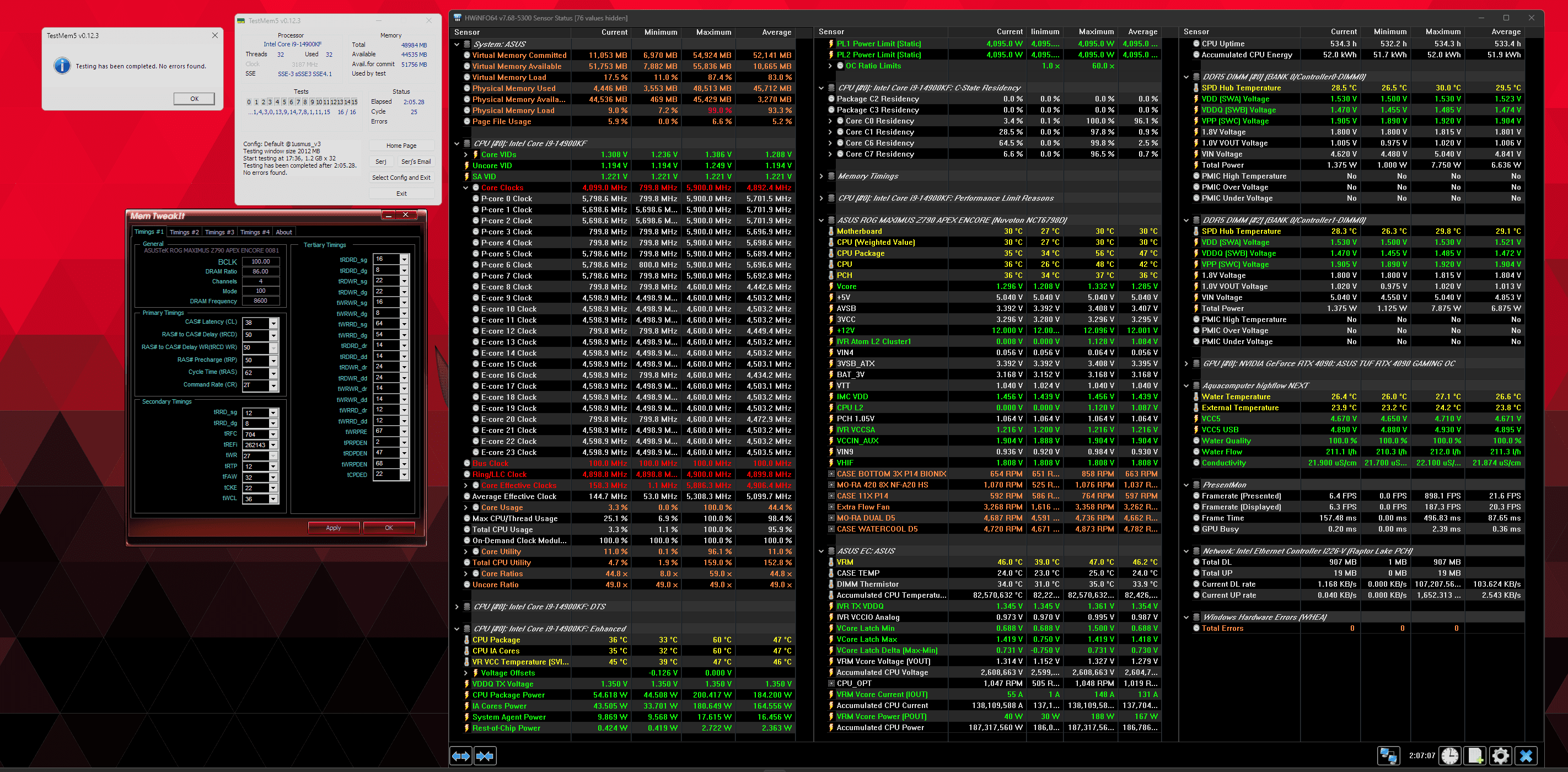1568x772 pixels.
Task: Click the chip icon beside System: ASUS
Action: click(x=467, y=45)
